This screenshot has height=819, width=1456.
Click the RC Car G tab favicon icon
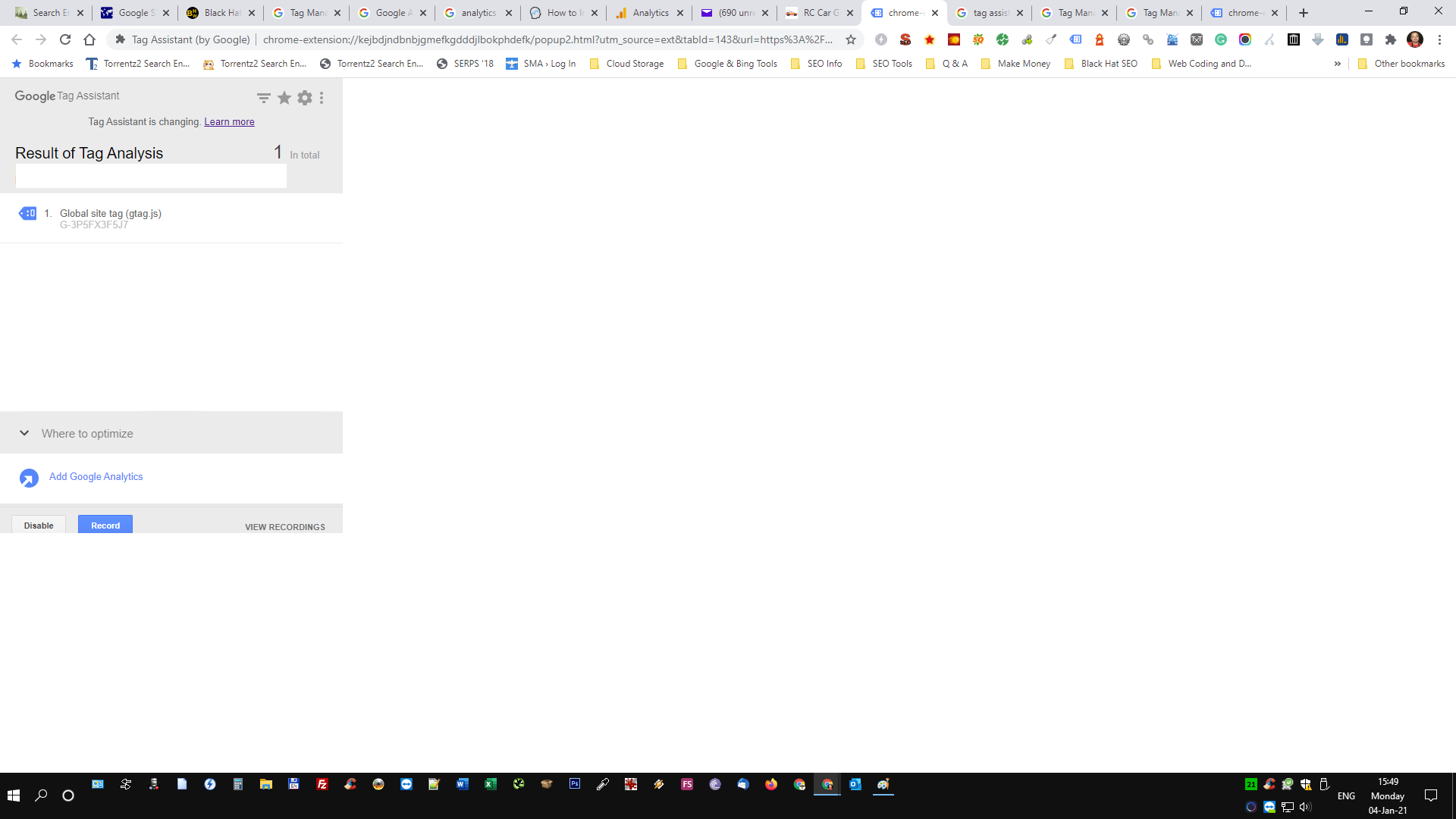pos(792,12)
